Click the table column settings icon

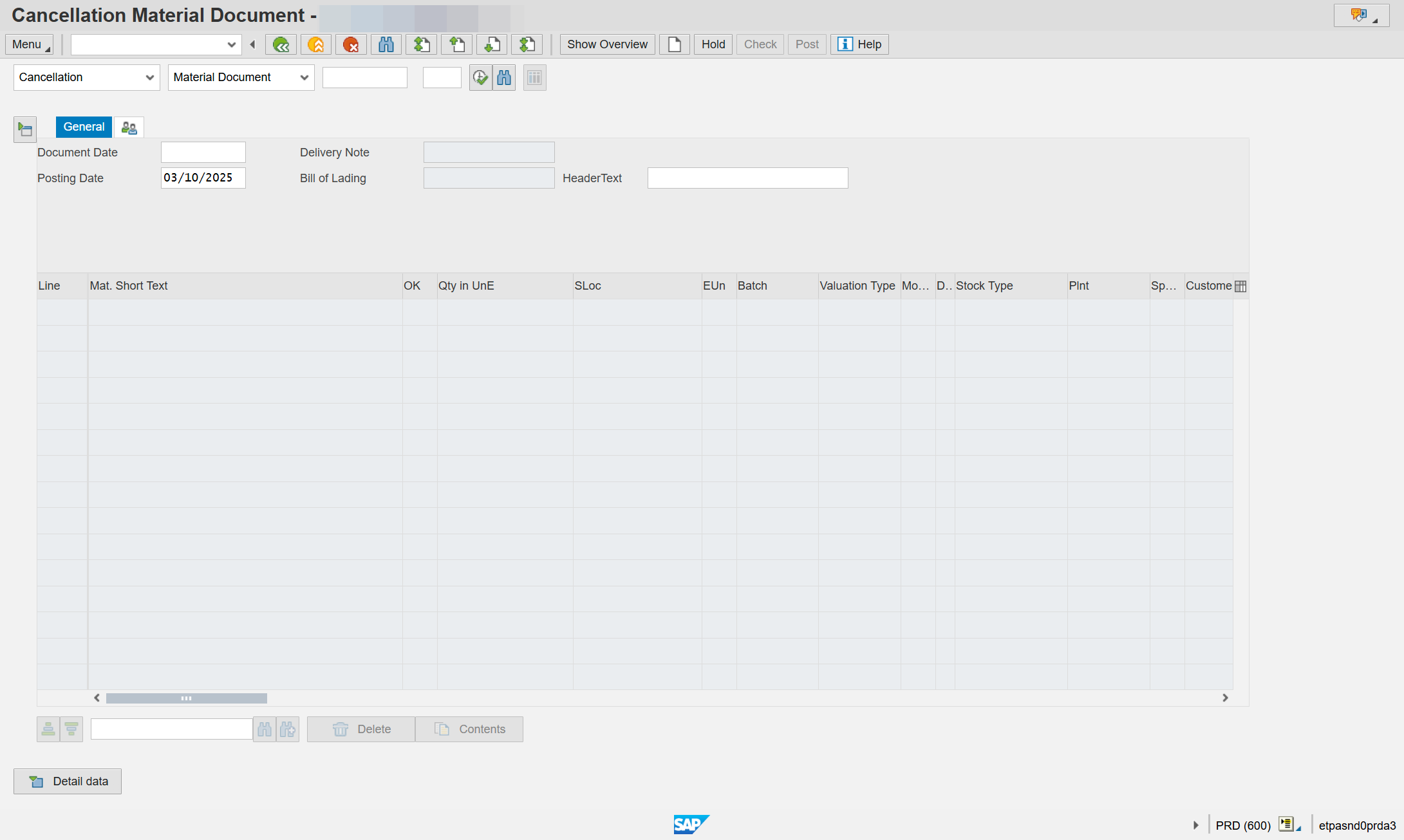tap(1240, 286)
